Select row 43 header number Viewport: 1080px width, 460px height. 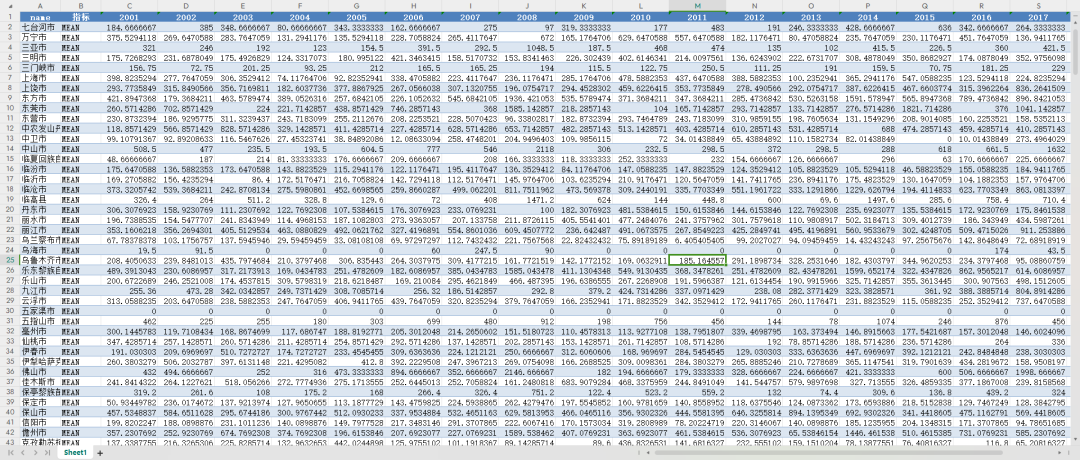pos(10,443)
